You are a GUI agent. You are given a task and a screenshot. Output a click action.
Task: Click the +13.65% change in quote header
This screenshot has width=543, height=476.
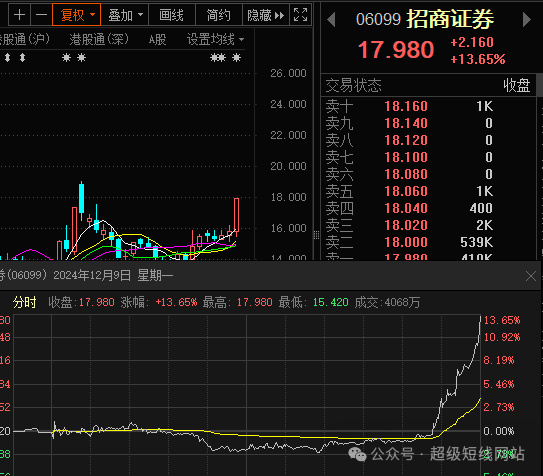point(478,59)
